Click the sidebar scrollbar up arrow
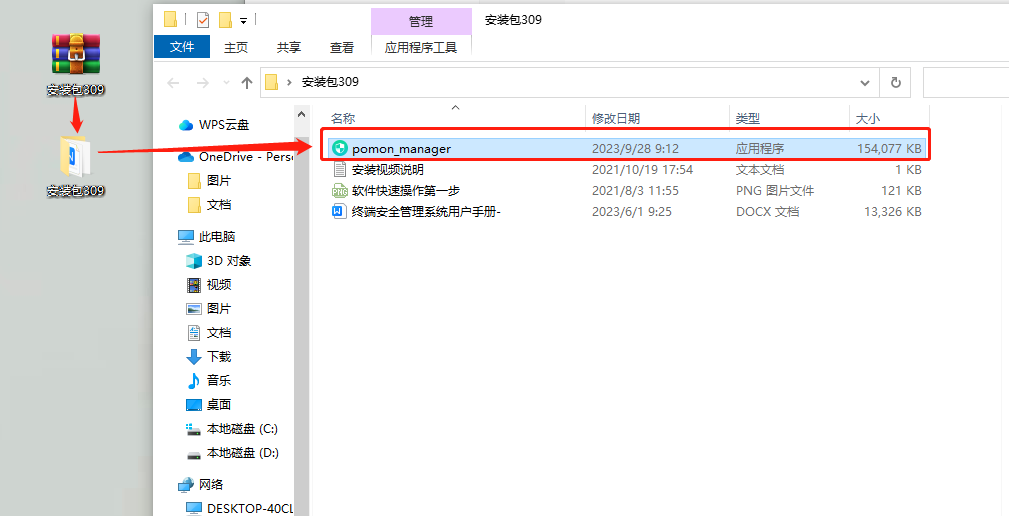 [301, 115]
